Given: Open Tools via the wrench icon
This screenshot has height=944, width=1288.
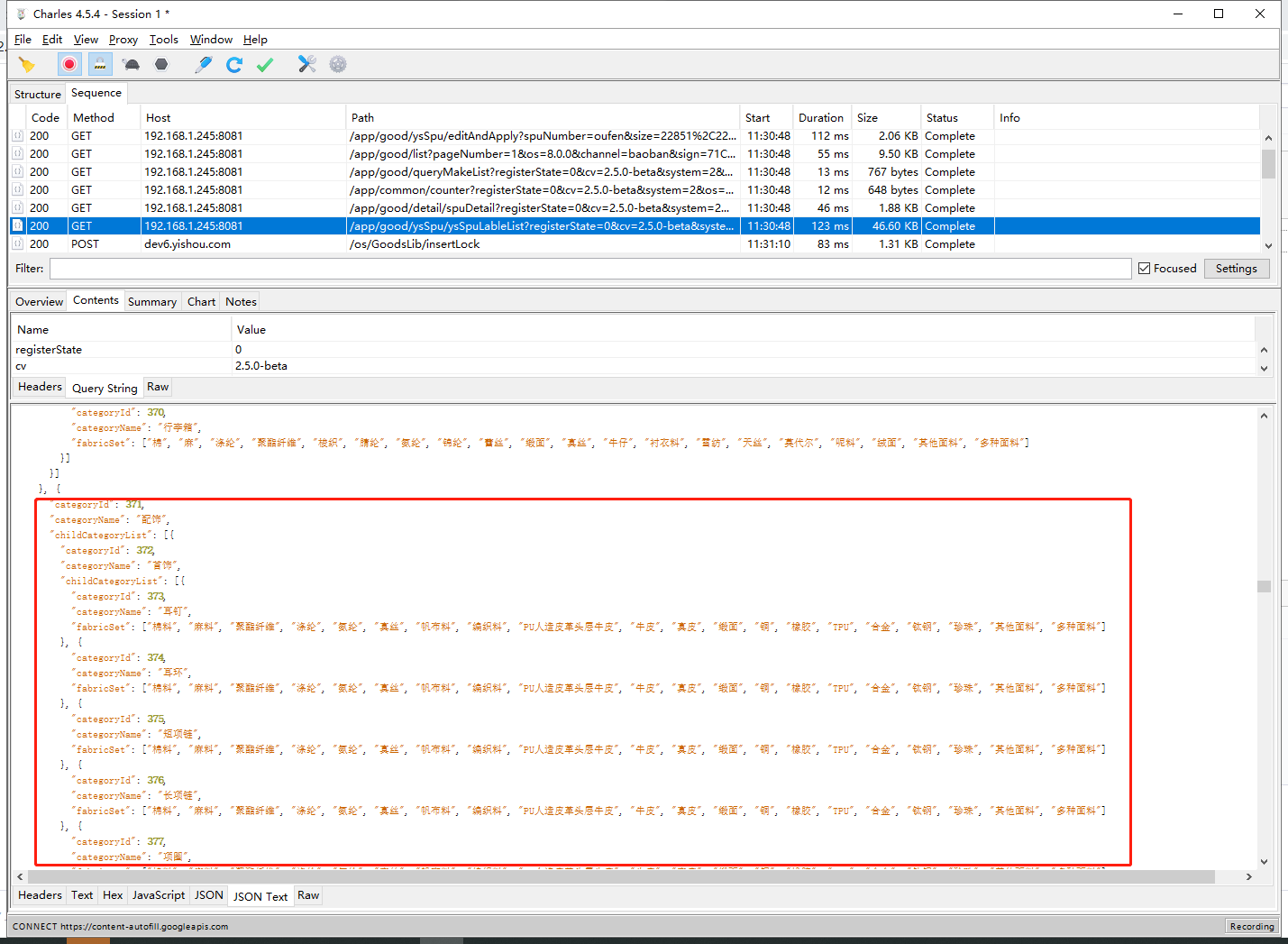Looking at the screenshot, I should click(x=307, y=64).
